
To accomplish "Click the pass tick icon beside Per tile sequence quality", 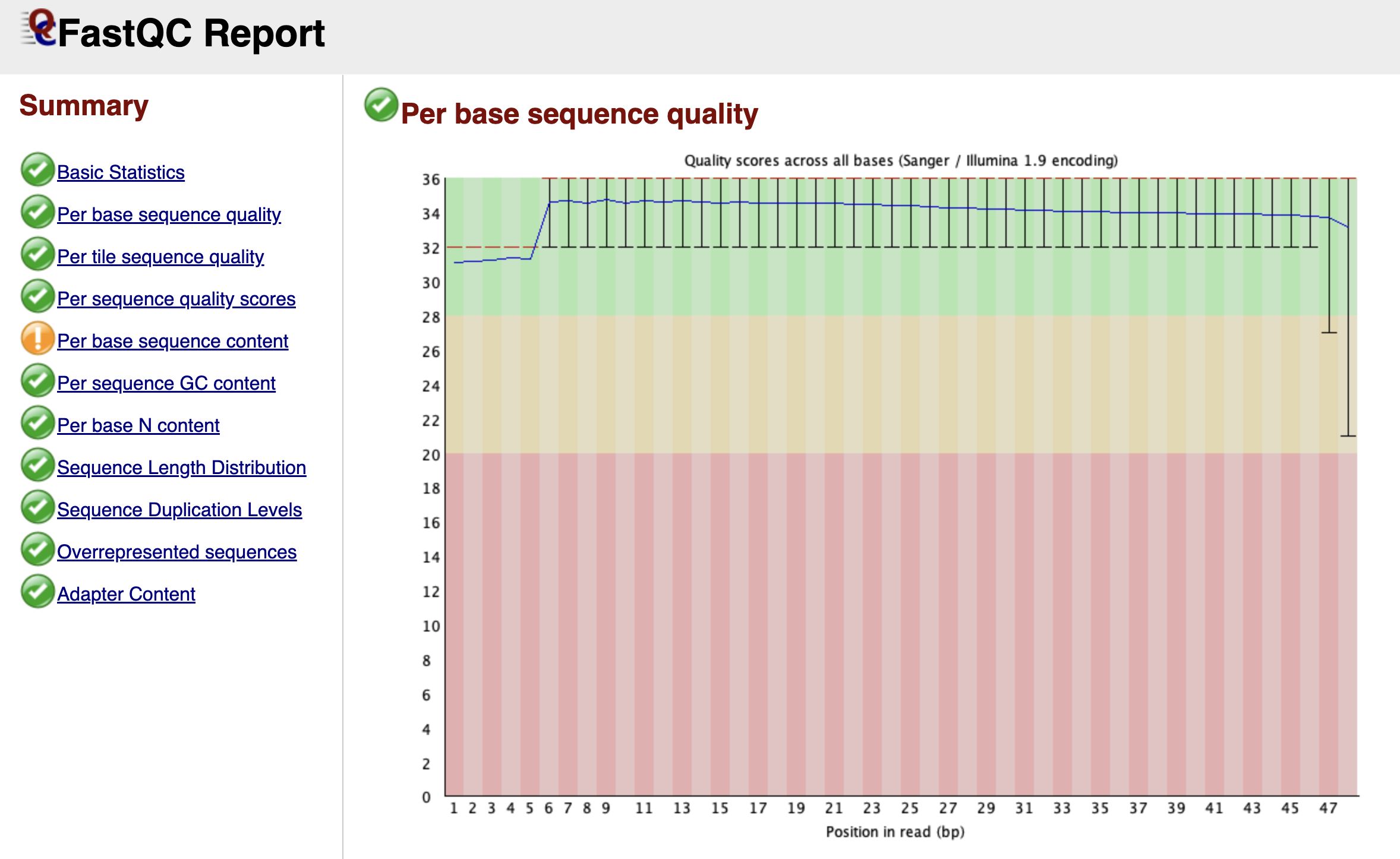I will [37, 255].
